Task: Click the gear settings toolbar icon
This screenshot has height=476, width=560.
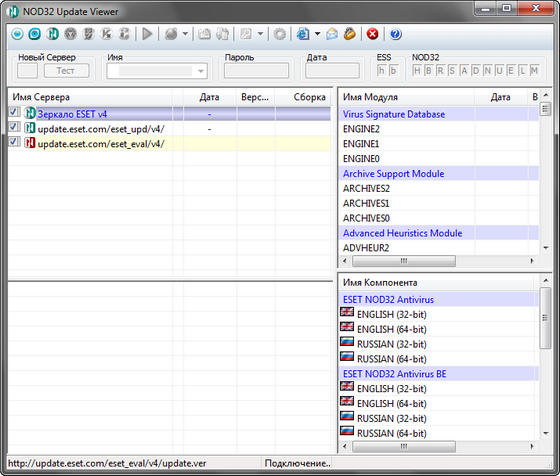Action: 280,34
